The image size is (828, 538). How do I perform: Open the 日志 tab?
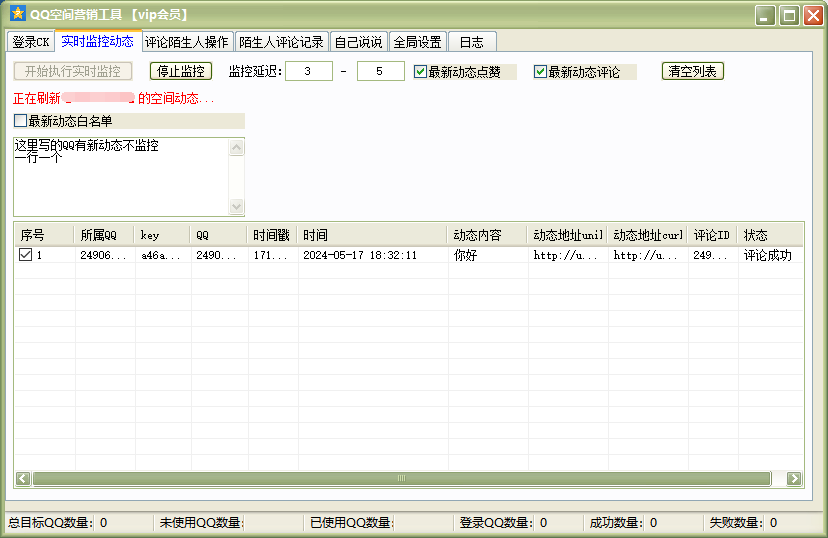point(472,42)
